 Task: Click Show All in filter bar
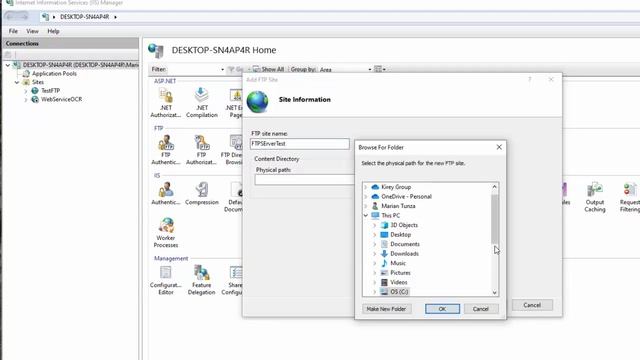(x=268, y=69)
